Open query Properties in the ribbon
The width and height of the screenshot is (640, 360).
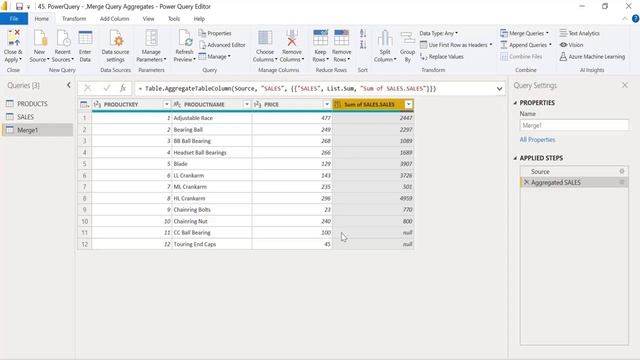[x=215, y=33]
